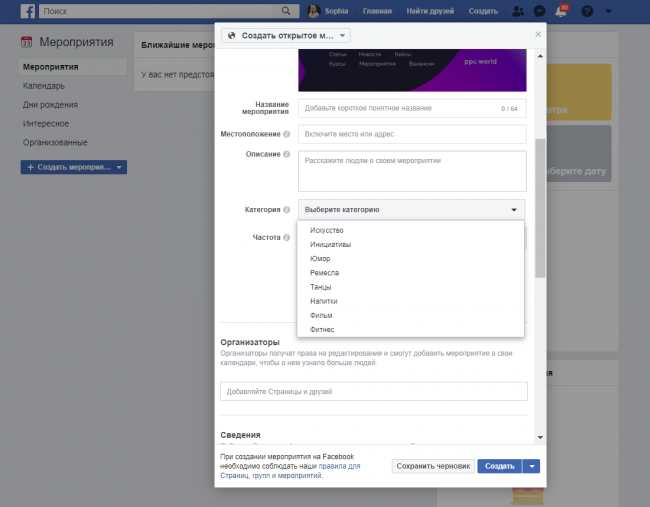Expand the Выберите категорию dropdown

coord(412,210)
